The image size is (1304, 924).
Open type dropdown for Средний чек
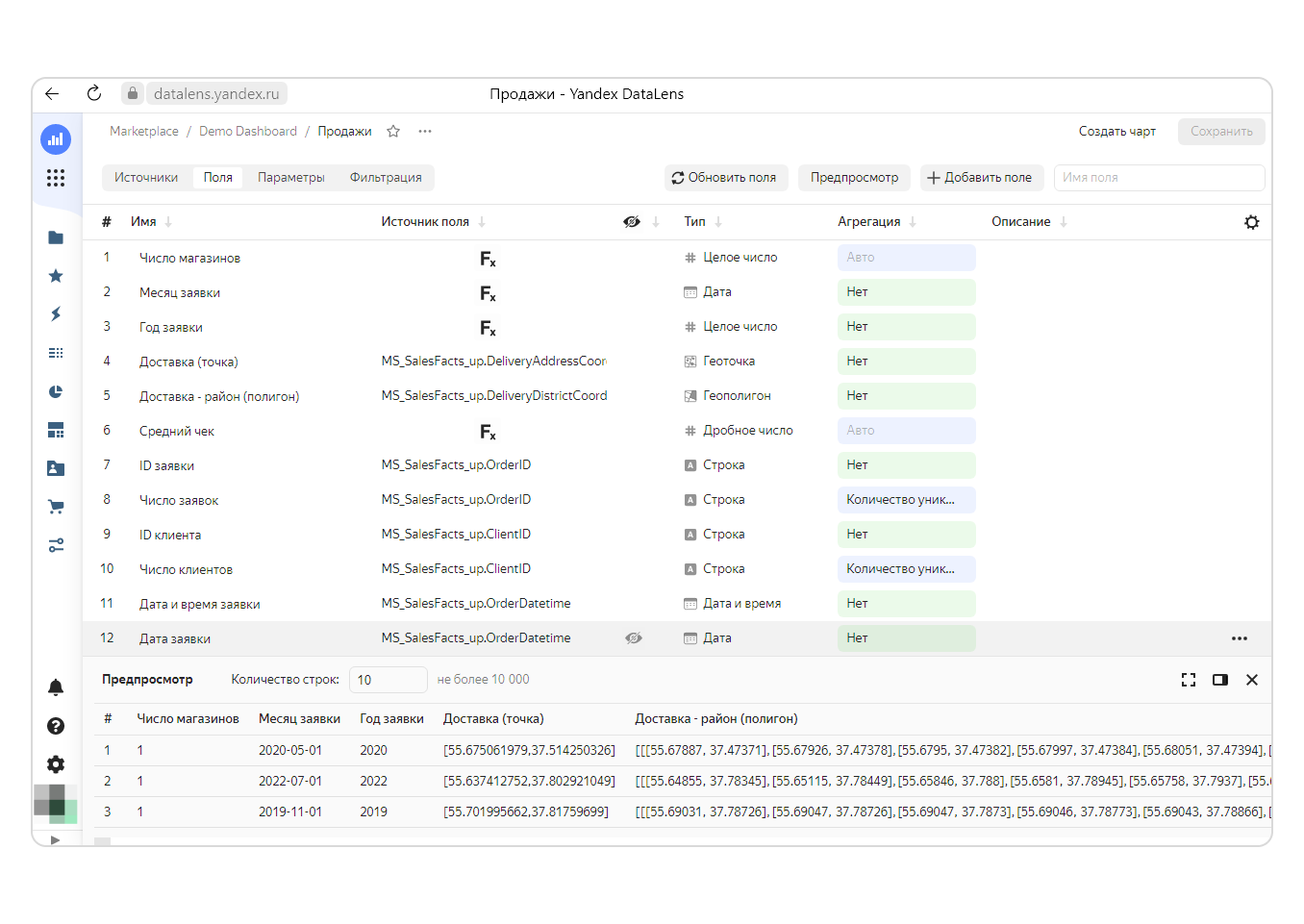click(739, 431)
